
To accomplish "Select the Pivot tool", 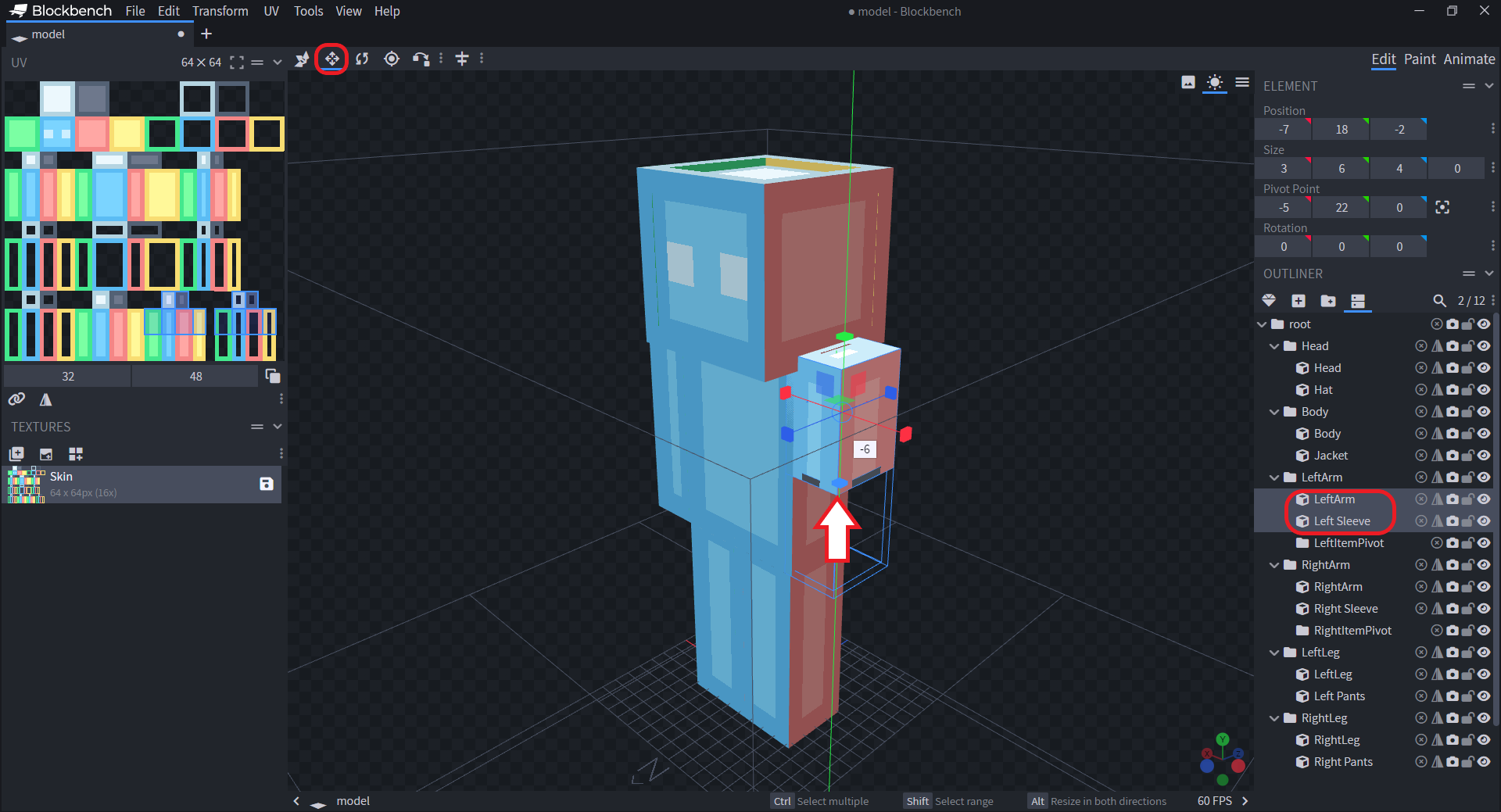I will (392, 59).
